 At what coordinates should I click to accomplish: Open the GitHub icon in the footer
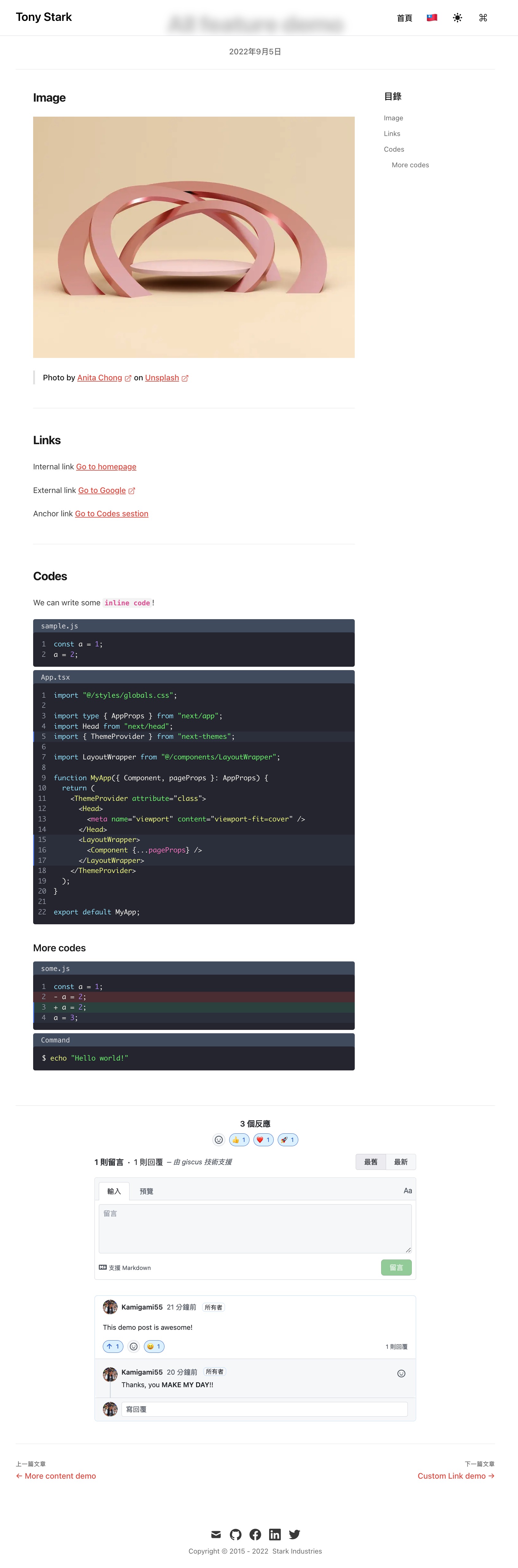click(236, 1535)
